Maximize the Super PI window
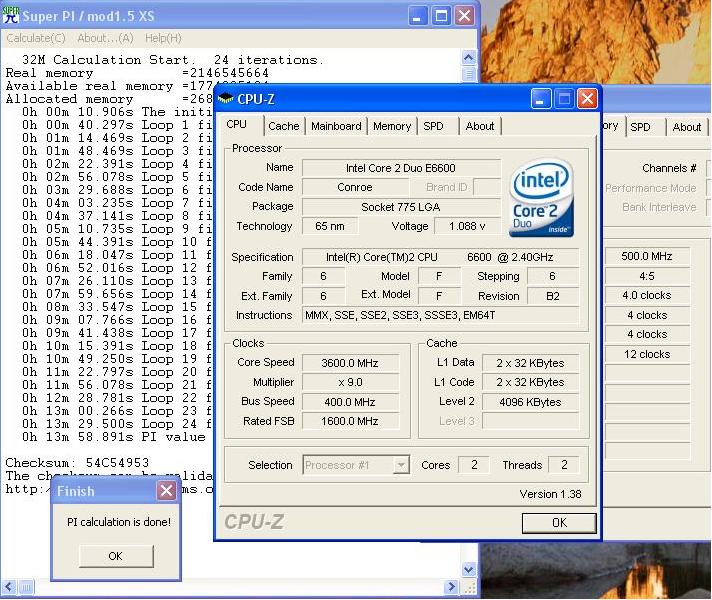The width and height of the screenshot is (712, 600). point(441,15)
